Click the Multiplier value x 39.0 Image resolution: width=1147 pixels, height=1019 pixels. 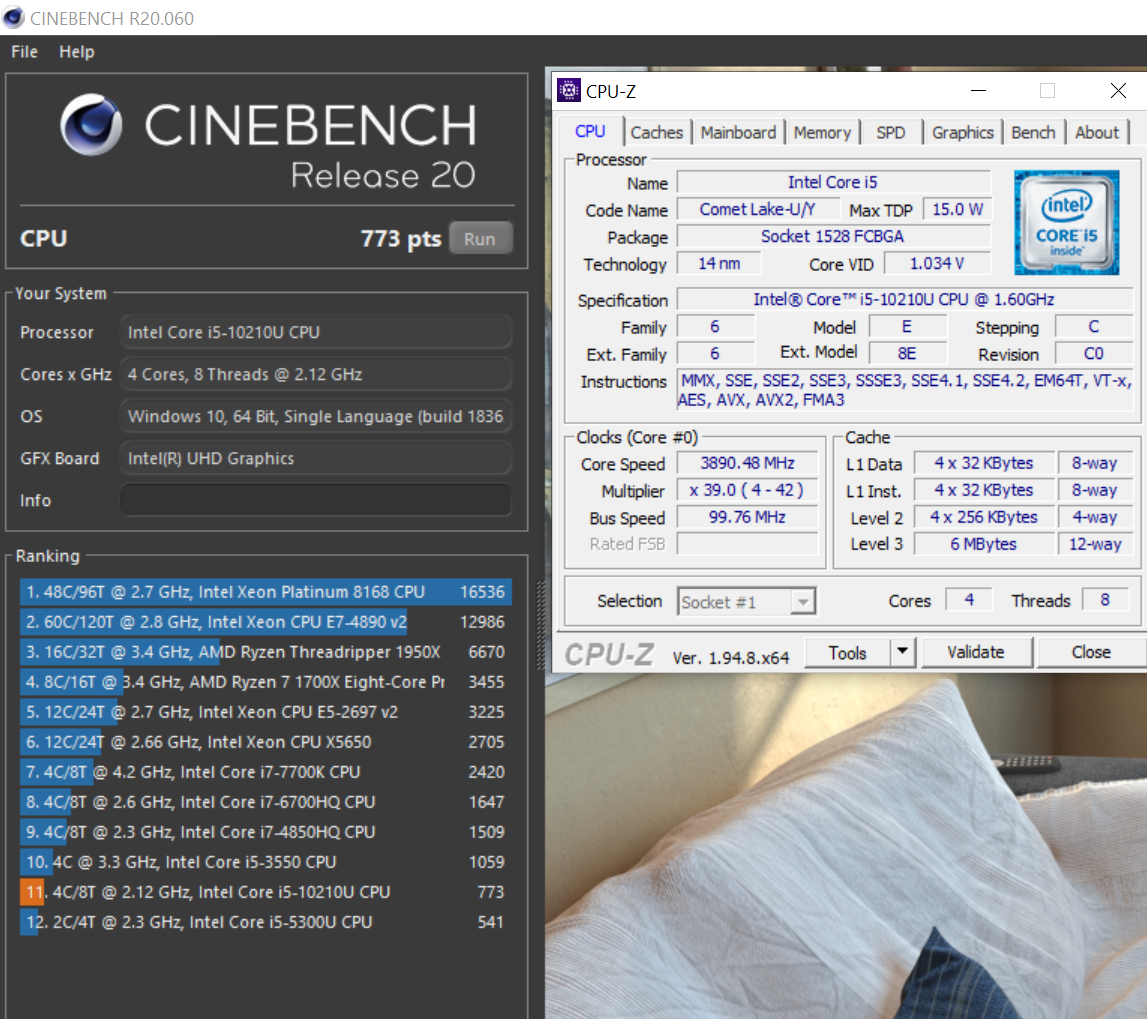pyautogui.click(x=747, y=490)
